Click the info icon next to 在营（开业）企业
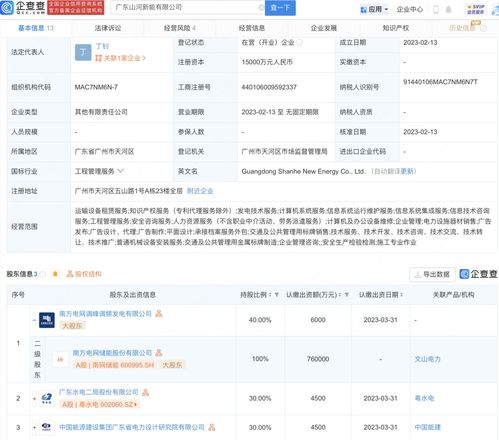Image resolution: width=499 pixels, height=440 pixels. click(299, 43)
